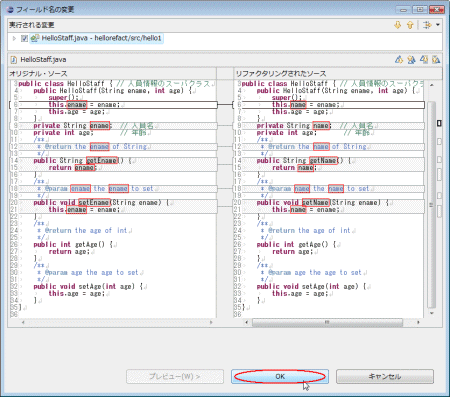Click 'getEname()' in the original source
The width and height of the screenshot is (450, 397).
pos(105,161)
